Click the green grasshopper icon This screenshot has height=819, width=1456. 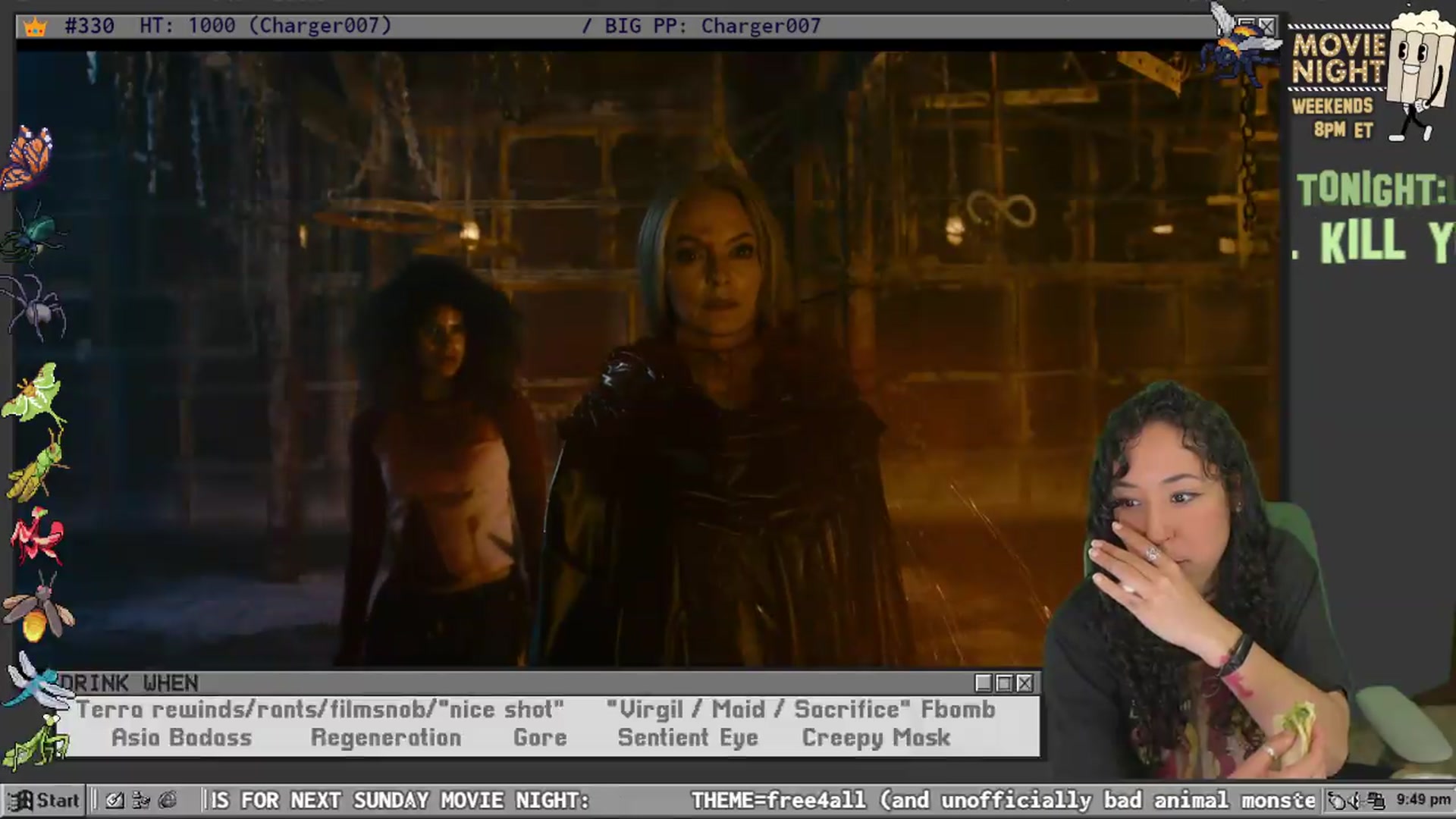coord(38,466)
